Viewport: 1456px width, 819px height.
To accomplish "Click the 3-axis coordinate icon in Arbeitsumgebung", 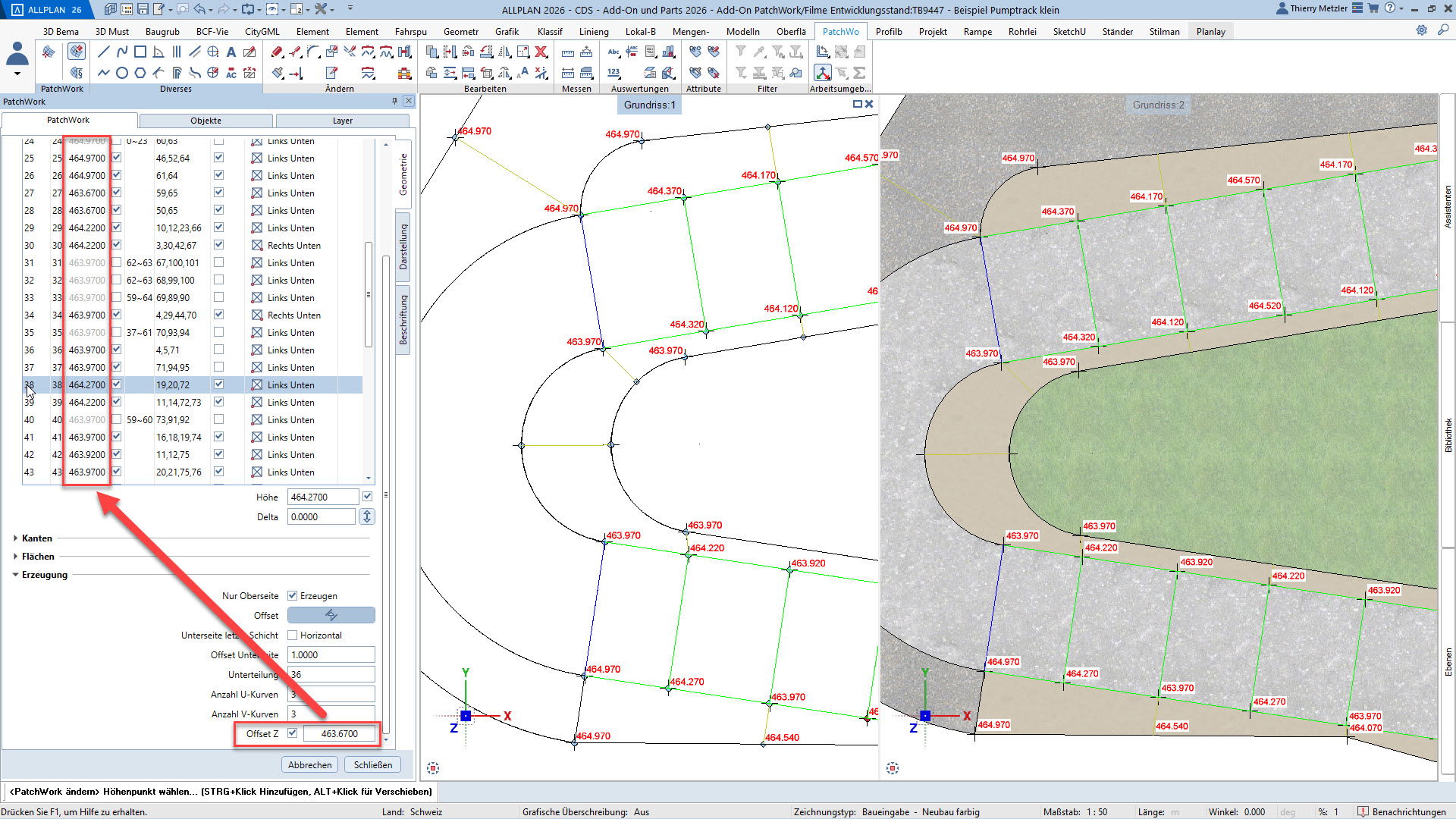I will pos(823,74).
